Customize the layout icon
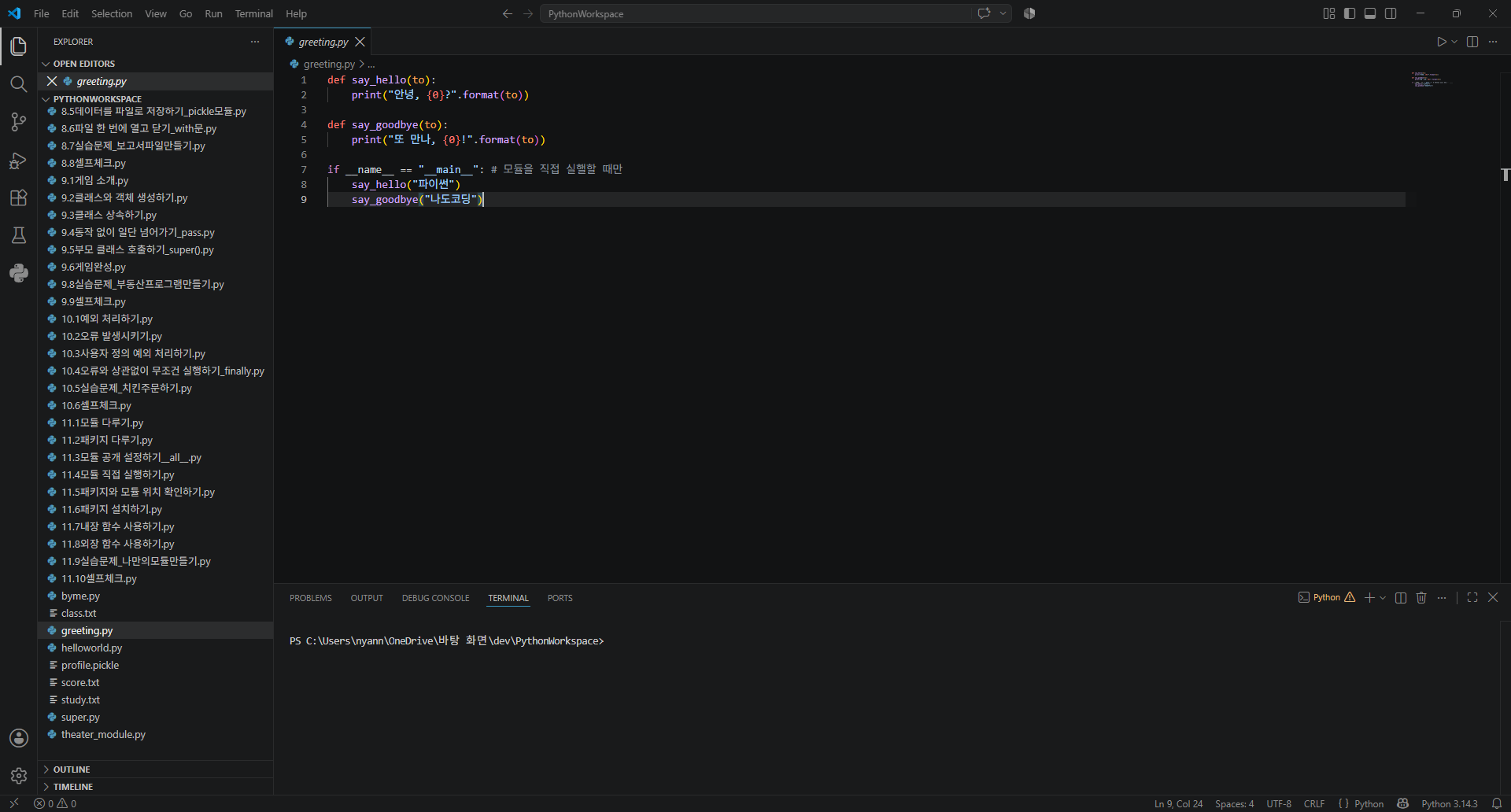The height and width of the screenshot is (812, 1511). click(1329, 13)
